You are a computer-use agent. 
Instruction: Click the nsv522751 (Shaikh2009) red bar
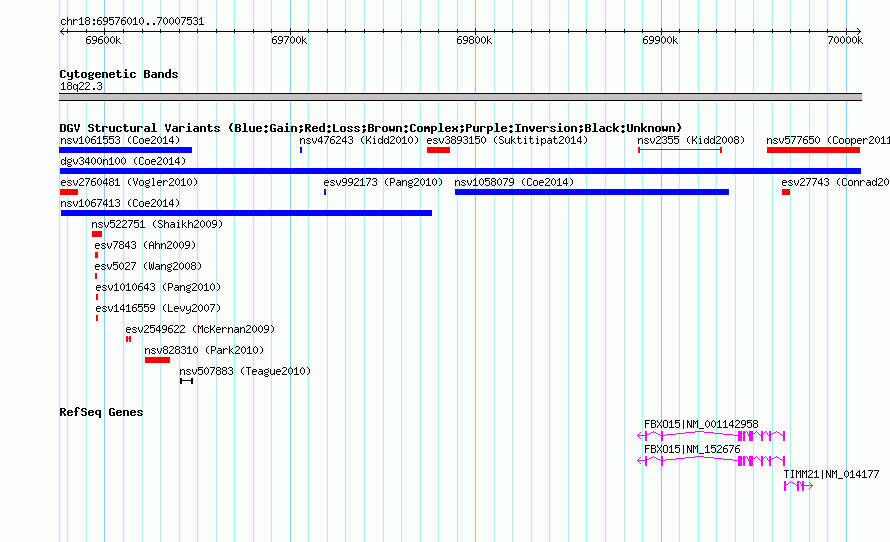coord(97,234)
